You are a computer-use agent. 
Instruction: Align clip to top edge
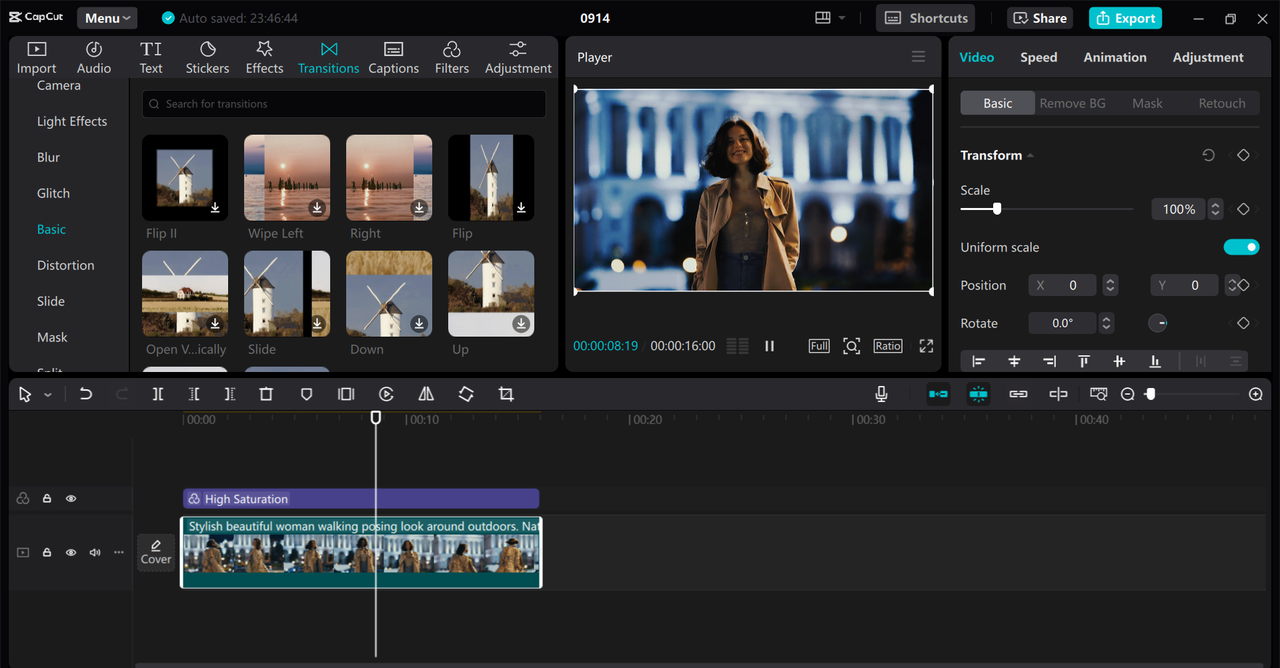pyautogui.click(x=1084, y=361)
